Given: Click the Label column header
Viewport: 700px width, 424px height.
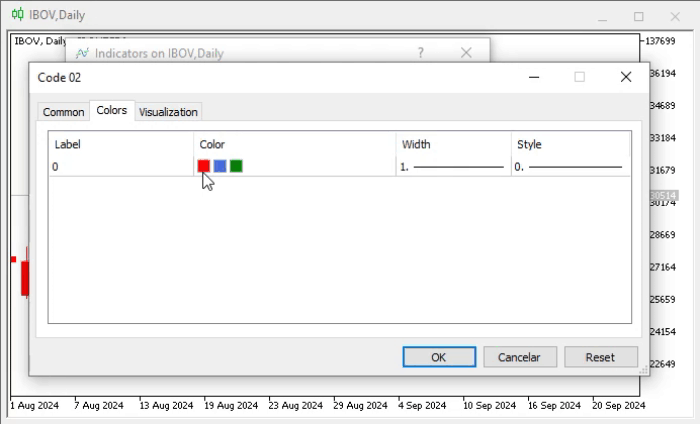Looking at the screenshot, I should pos(121,144).
